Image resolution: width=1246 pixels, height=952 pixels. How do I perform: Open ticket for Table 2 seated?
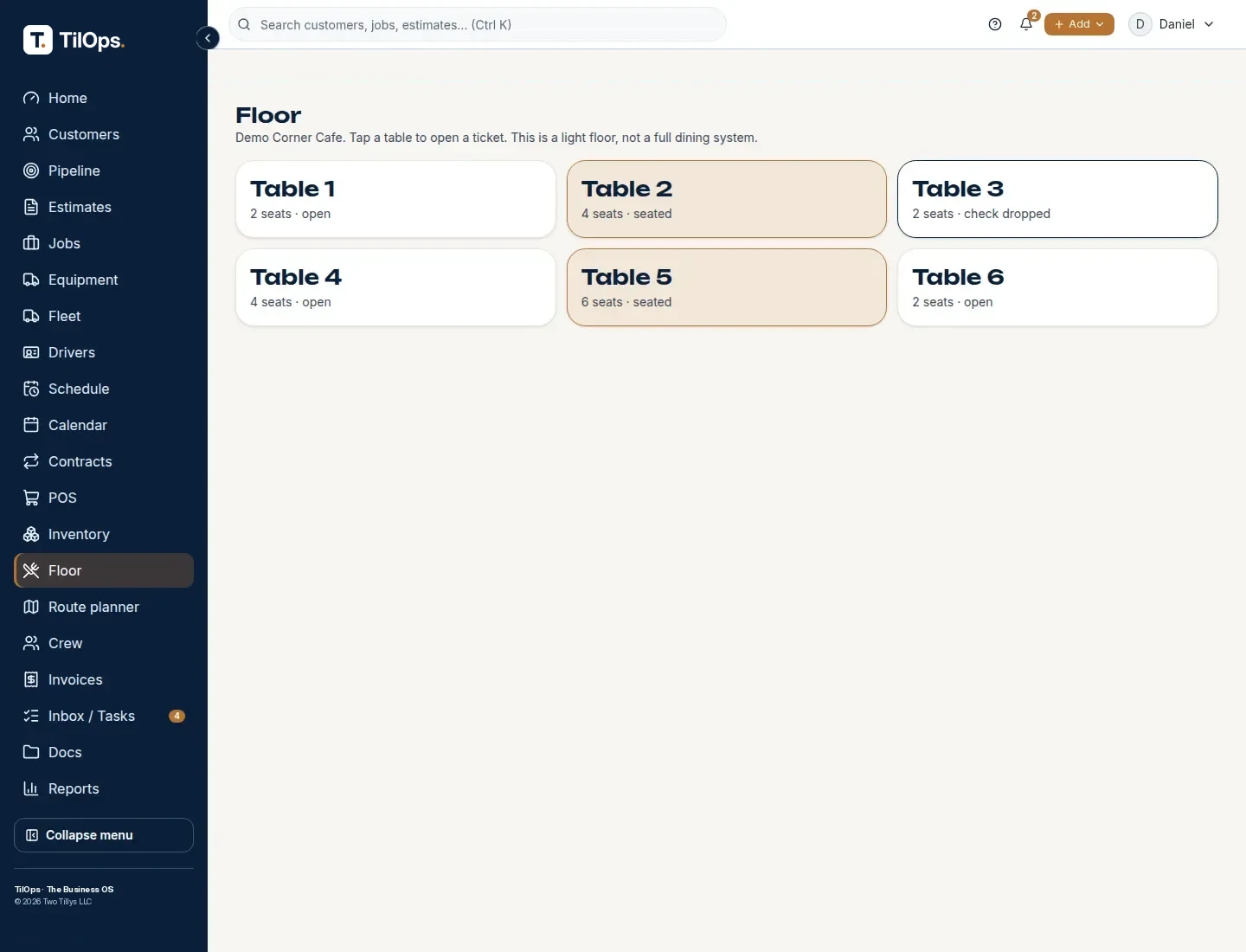tap(727, 199)
